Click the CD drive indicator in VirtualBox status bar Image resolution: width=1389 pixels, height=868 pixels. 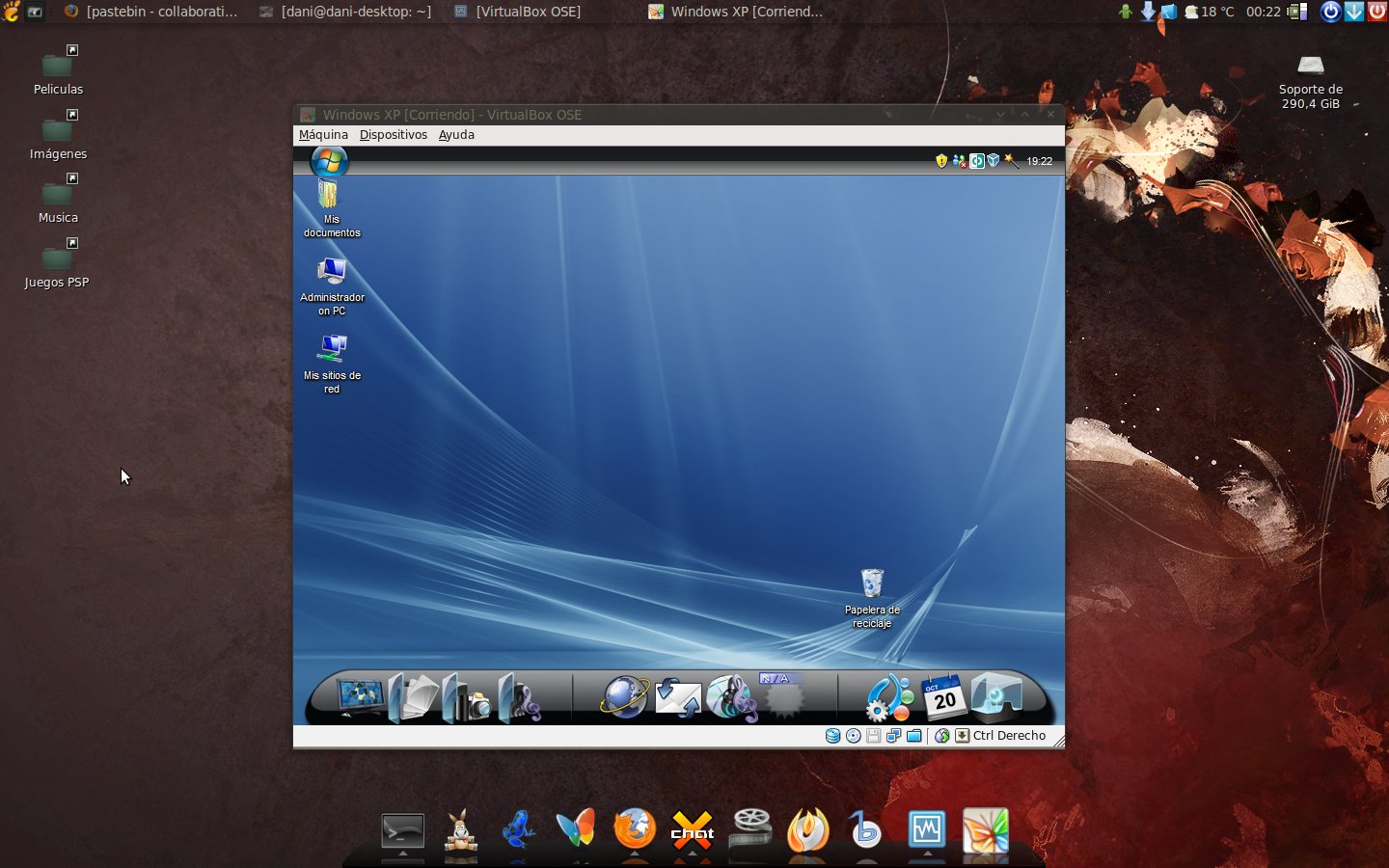click(x=854, y=736)
